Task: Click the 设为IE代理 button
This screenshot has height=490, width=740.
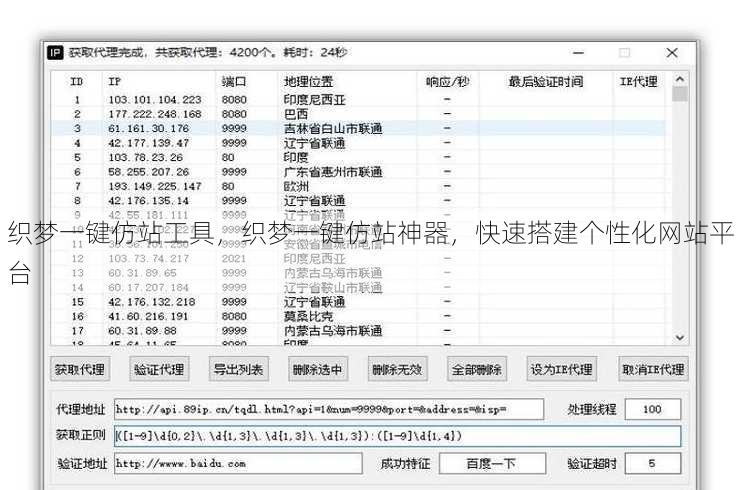Action: pyautogui.click(x=562, y=369)
